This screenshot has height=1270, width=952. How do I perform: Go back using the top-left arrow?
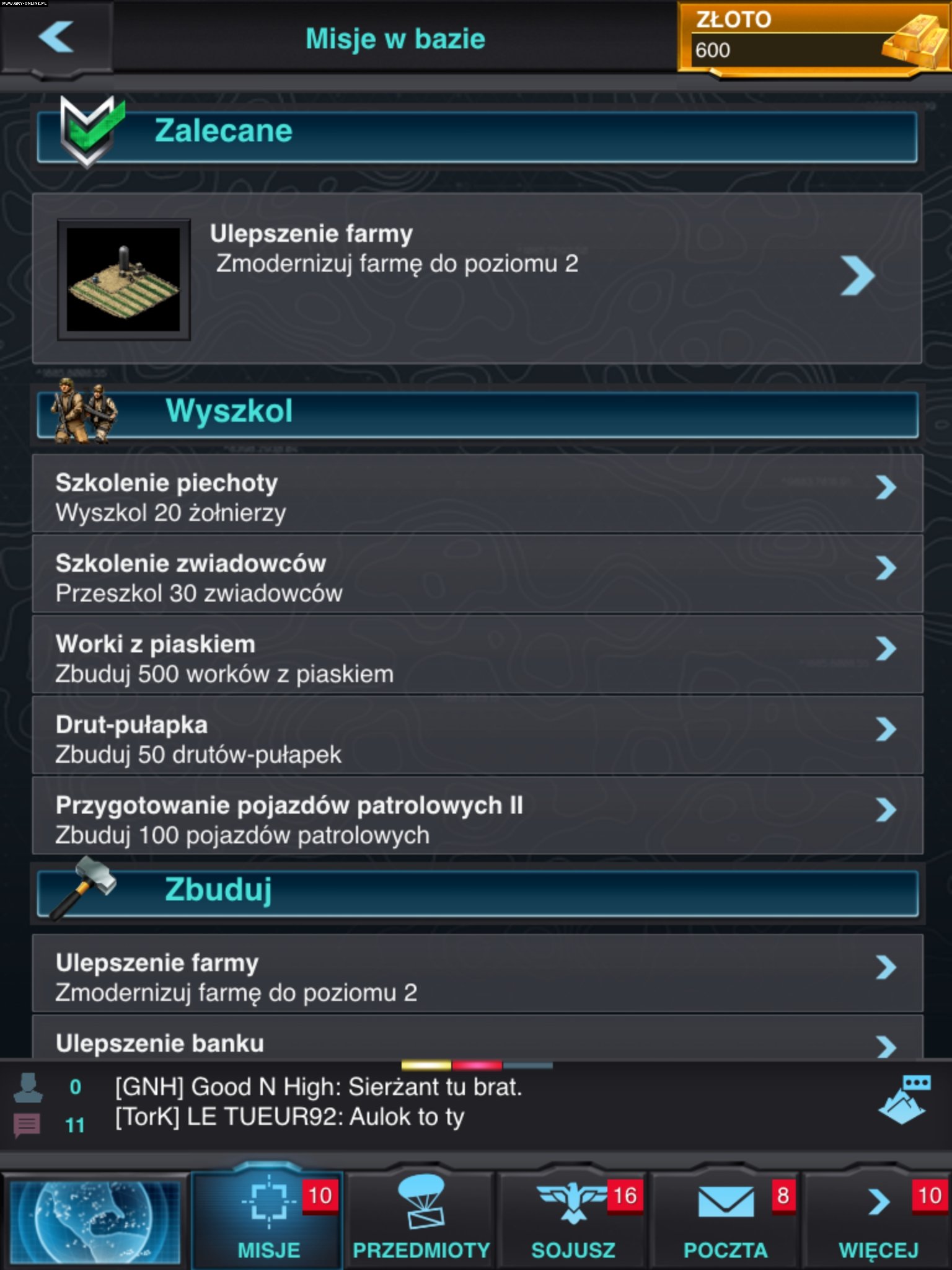pyautogui.click(x=56, y=37)
